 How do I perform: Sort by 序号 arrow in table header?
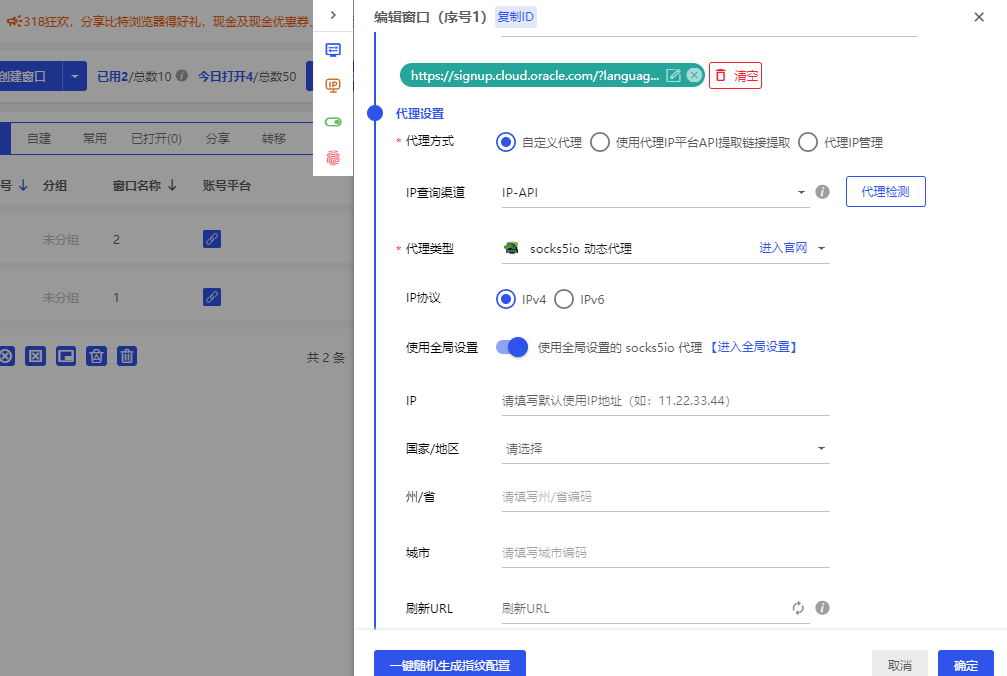coord(23,186)
